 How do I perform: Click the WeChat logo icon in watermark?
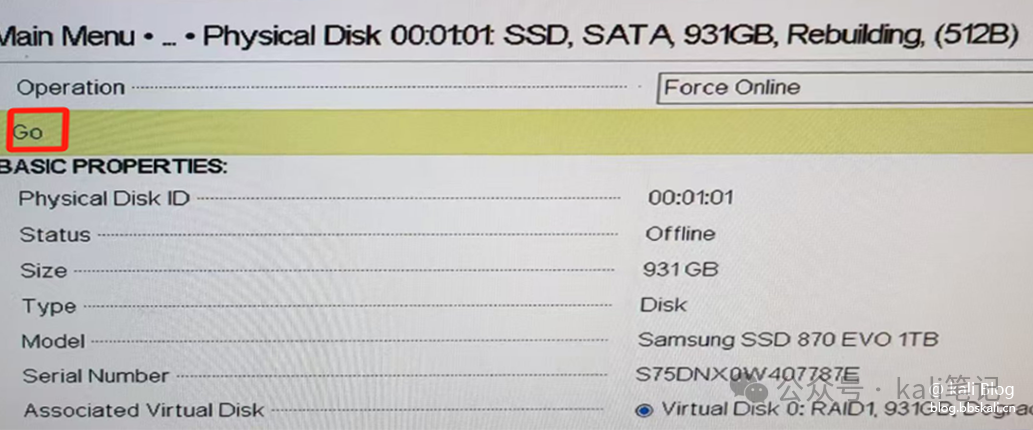(750, 391)
